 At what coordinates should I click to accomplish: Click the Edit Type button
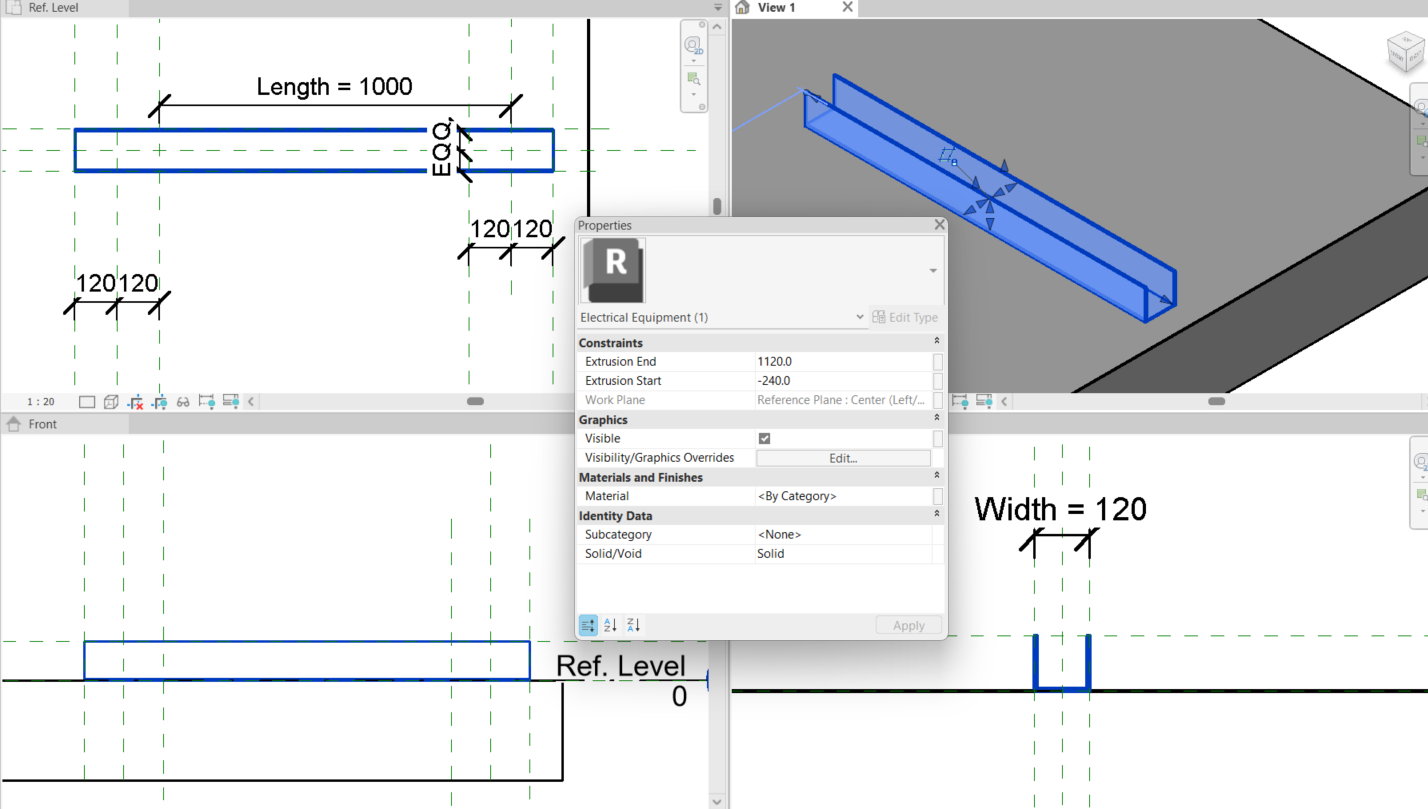[x=905, y=317]
